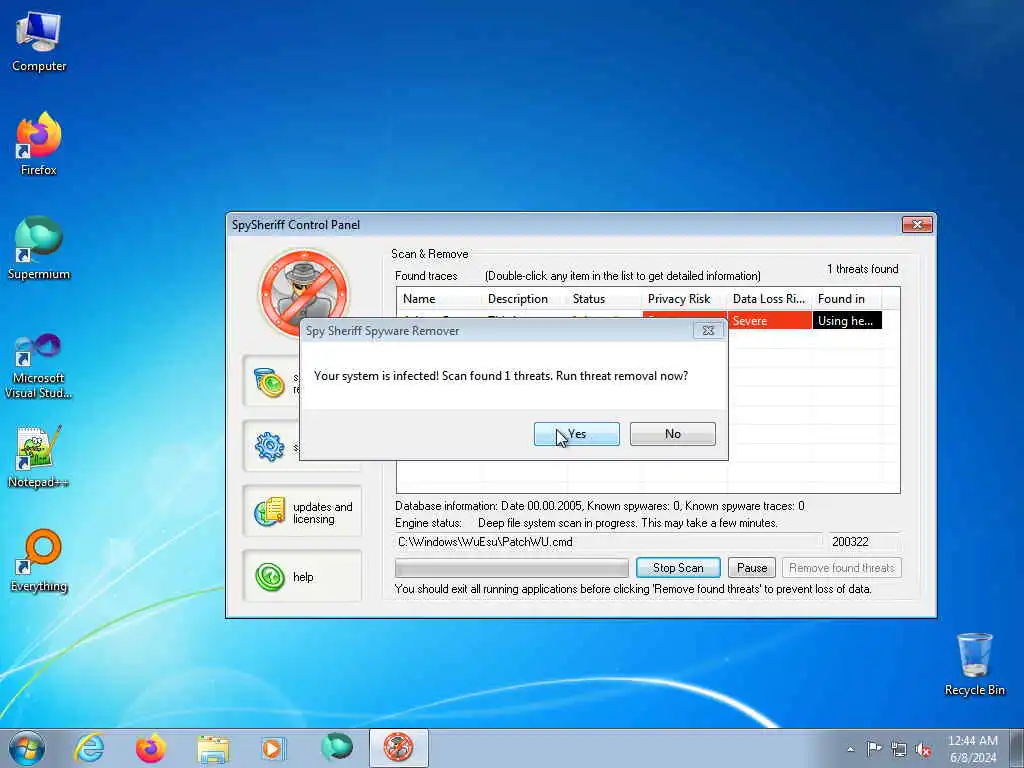Decline threat removal with No button

point(673,434)
